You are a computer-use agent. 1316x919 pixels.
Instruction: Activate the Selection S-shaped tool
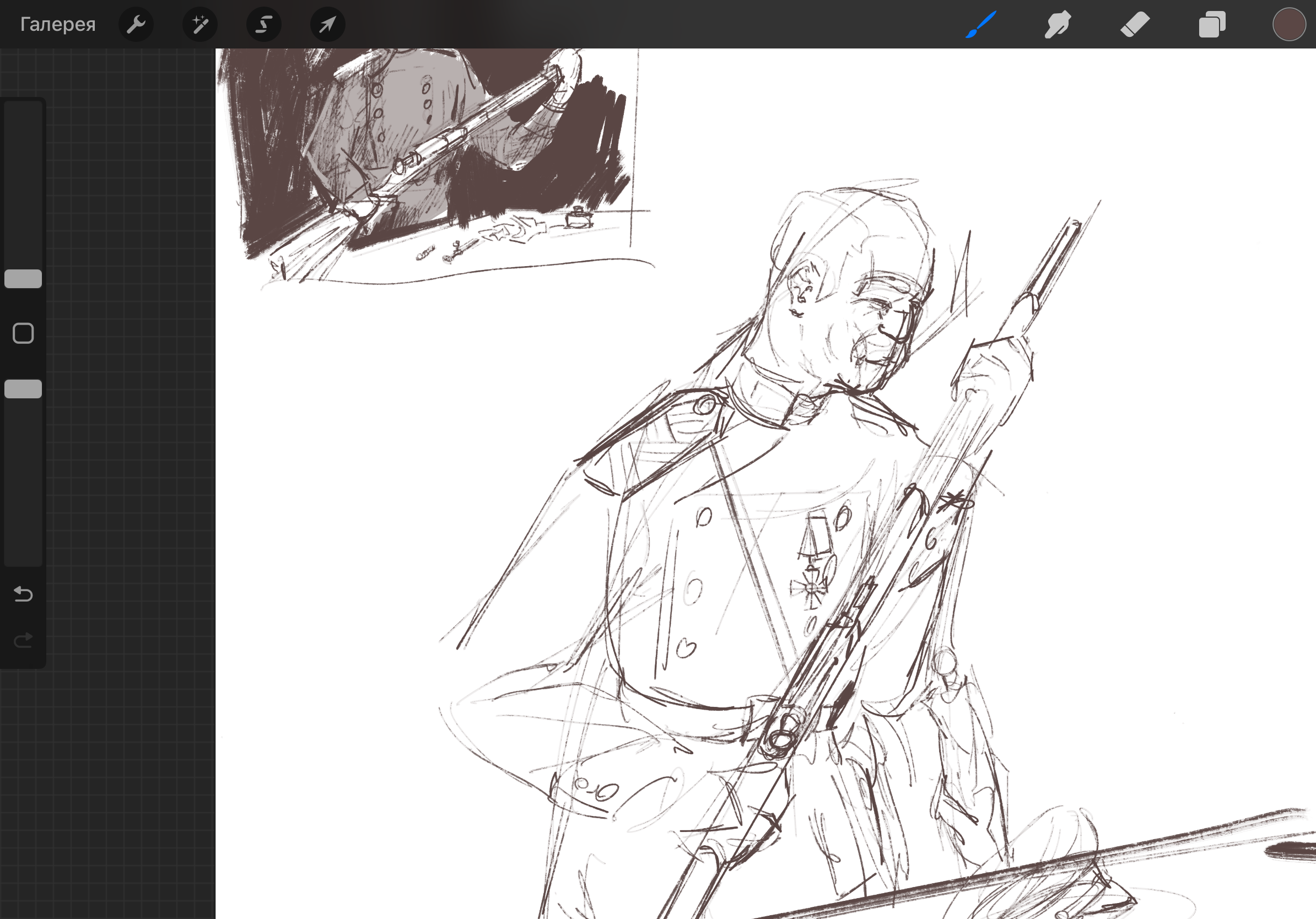(x=263, y=25)
